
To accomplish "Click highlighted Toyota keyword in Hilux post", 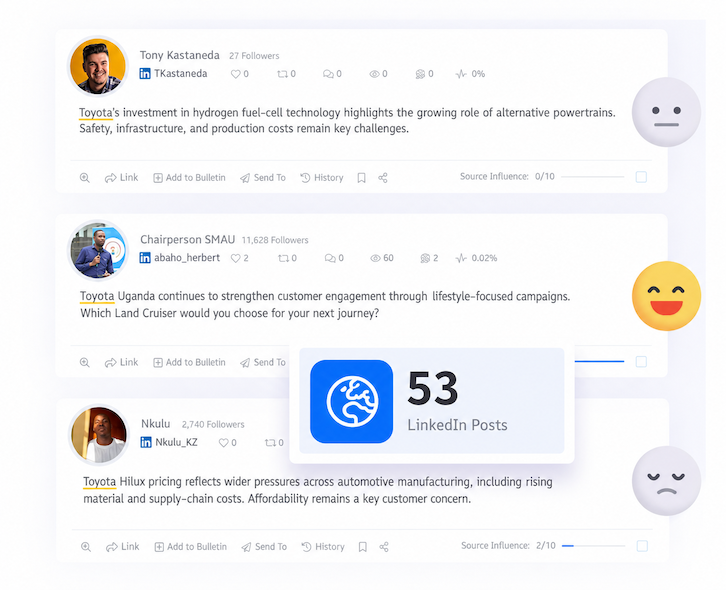I will (x=100, y=482).
